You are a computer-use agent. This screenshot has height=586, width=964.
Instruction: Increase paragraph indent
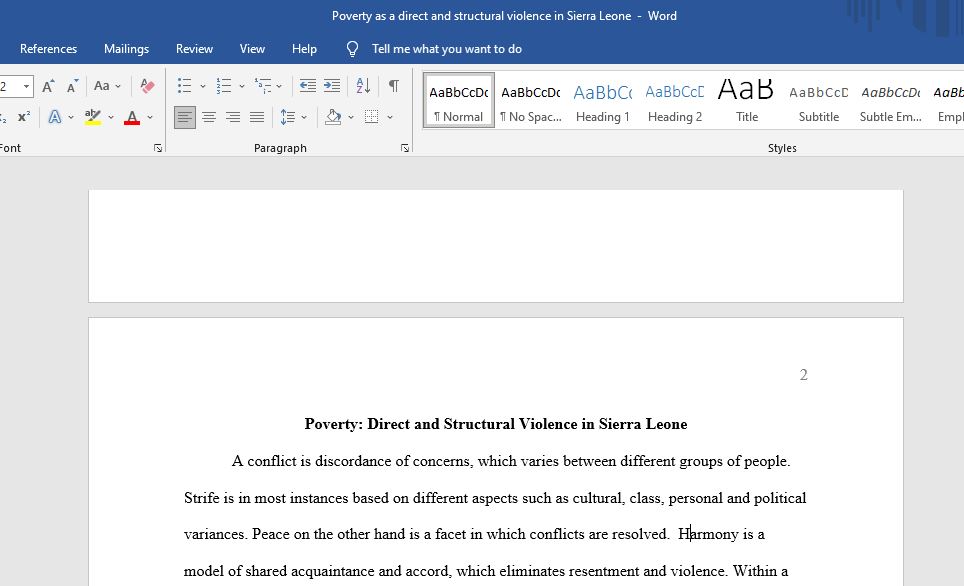pos(332,86)
